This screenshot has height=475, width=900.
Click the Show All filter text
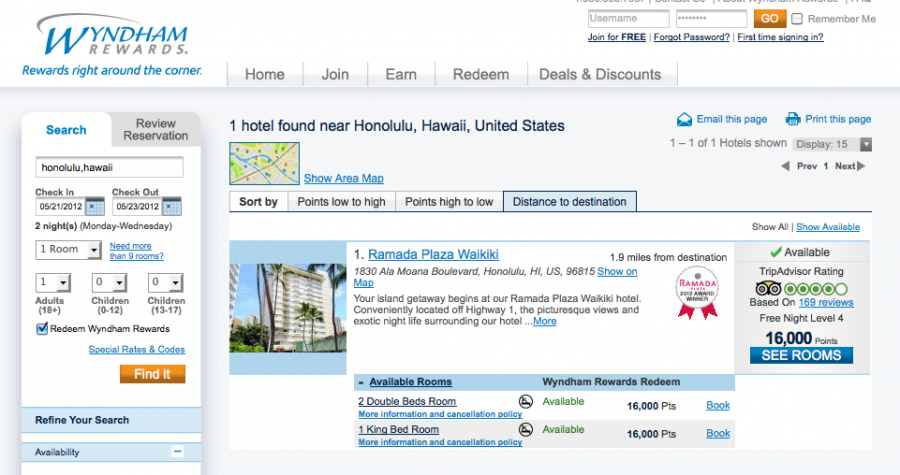[x=770, y=227]
